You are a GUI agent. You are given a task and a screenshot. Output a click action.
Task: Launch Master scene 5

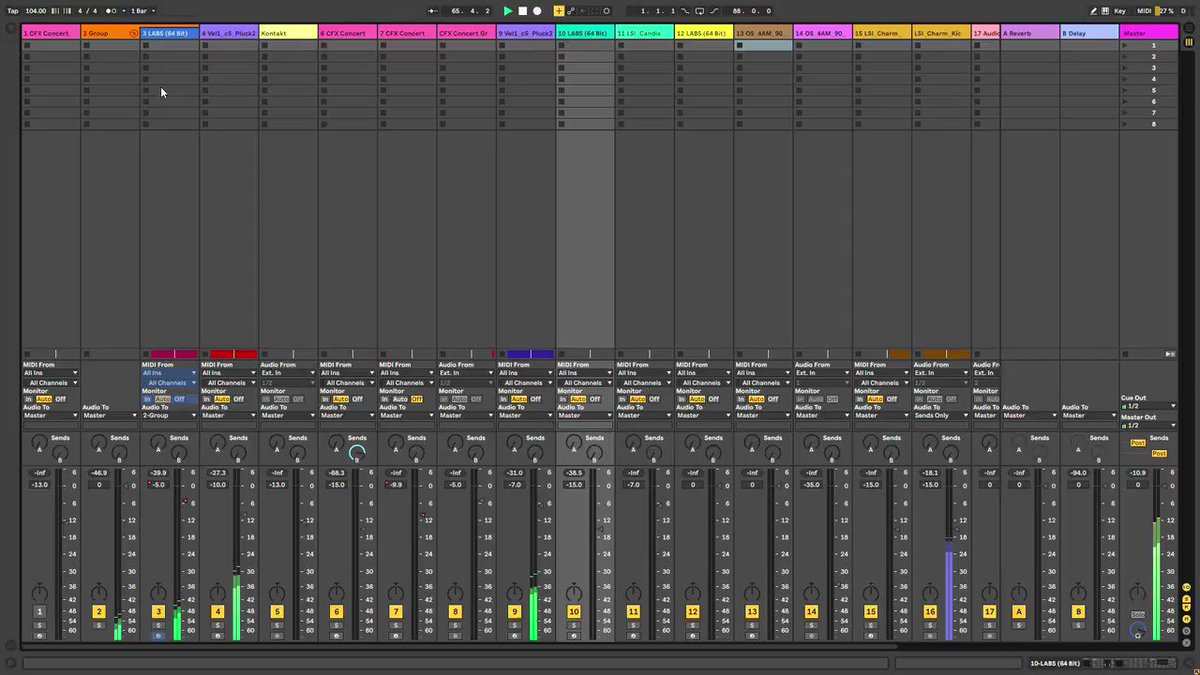(1126, 90)
